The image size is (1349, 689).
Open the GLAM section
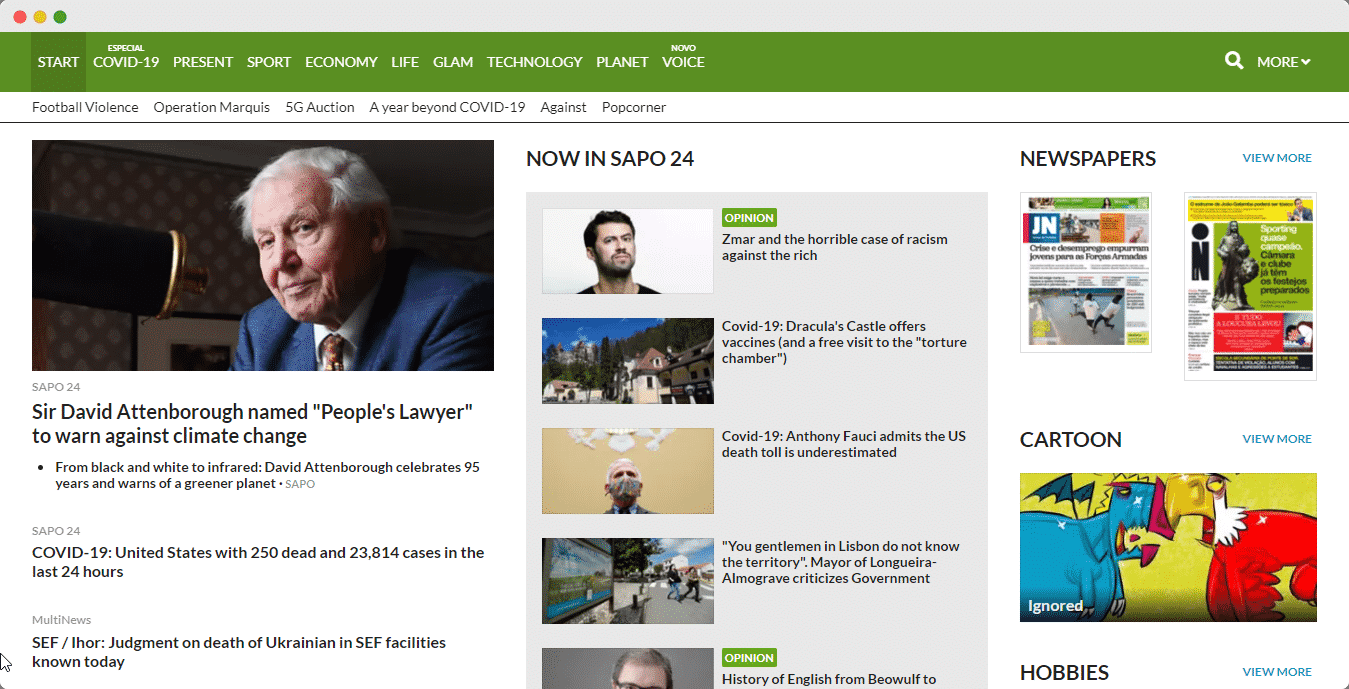[453, 62]
